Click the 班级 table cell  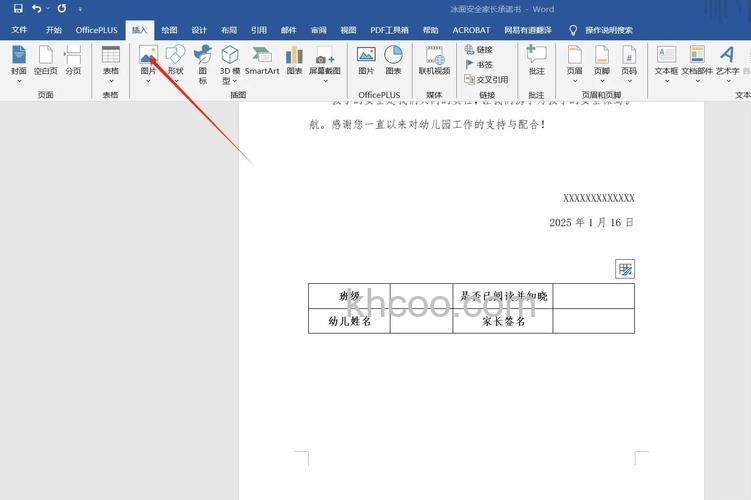click(349, 296)
